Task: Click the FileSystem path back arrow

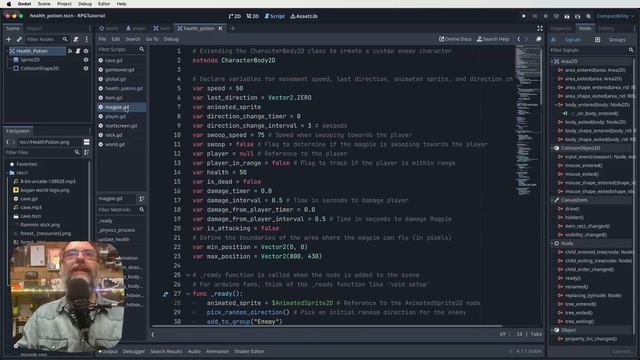Action: point(7,142)
